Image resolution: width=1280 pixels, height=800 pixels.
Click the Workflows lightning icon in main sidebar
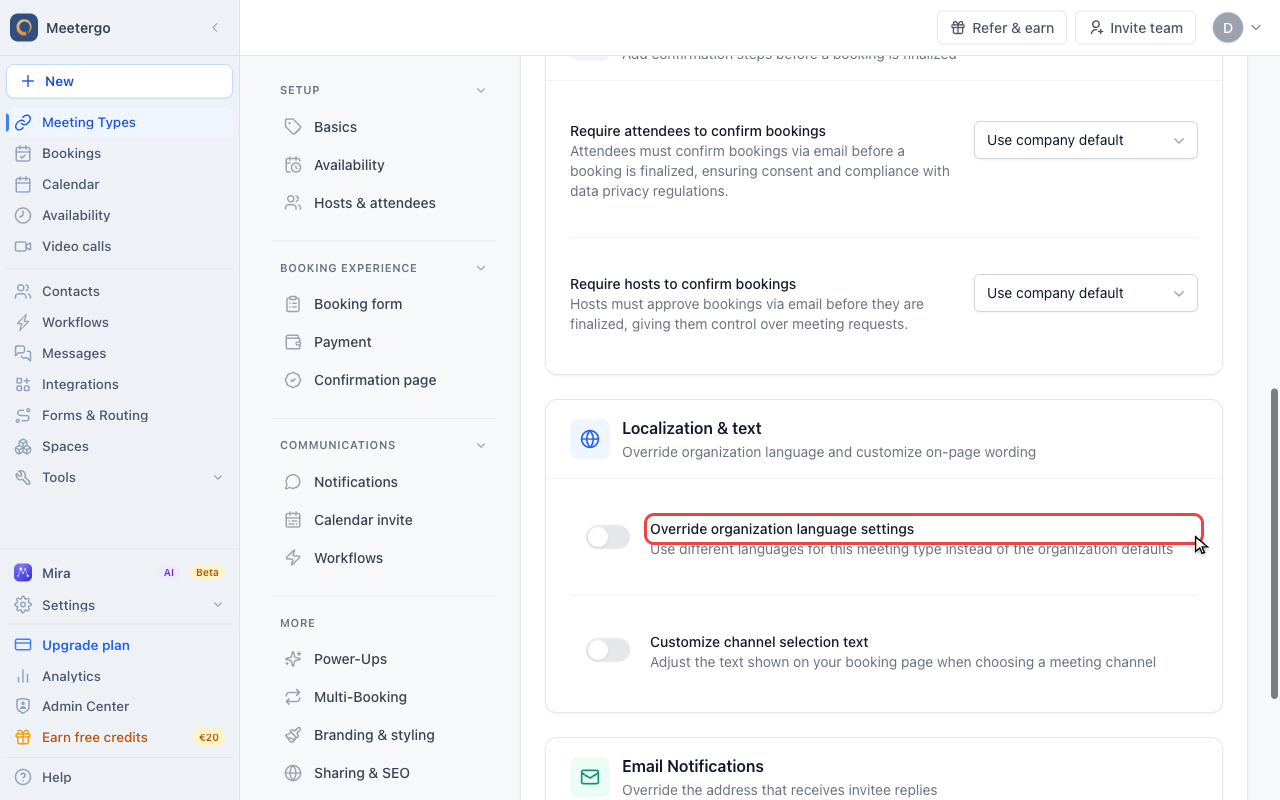23,322
